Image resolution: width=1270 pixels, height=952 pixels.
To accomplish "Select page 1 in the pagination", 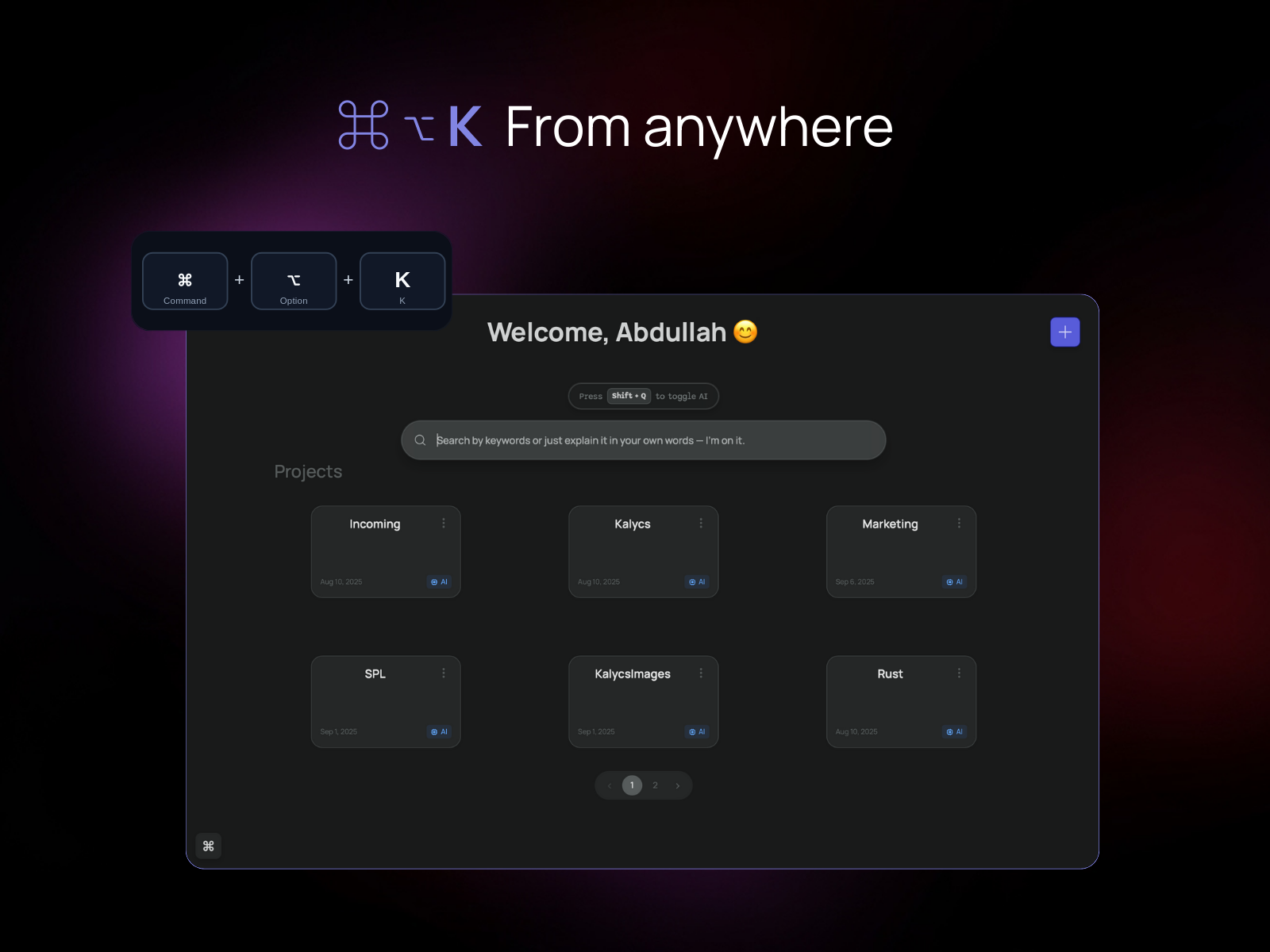I will tap(632, 785).
